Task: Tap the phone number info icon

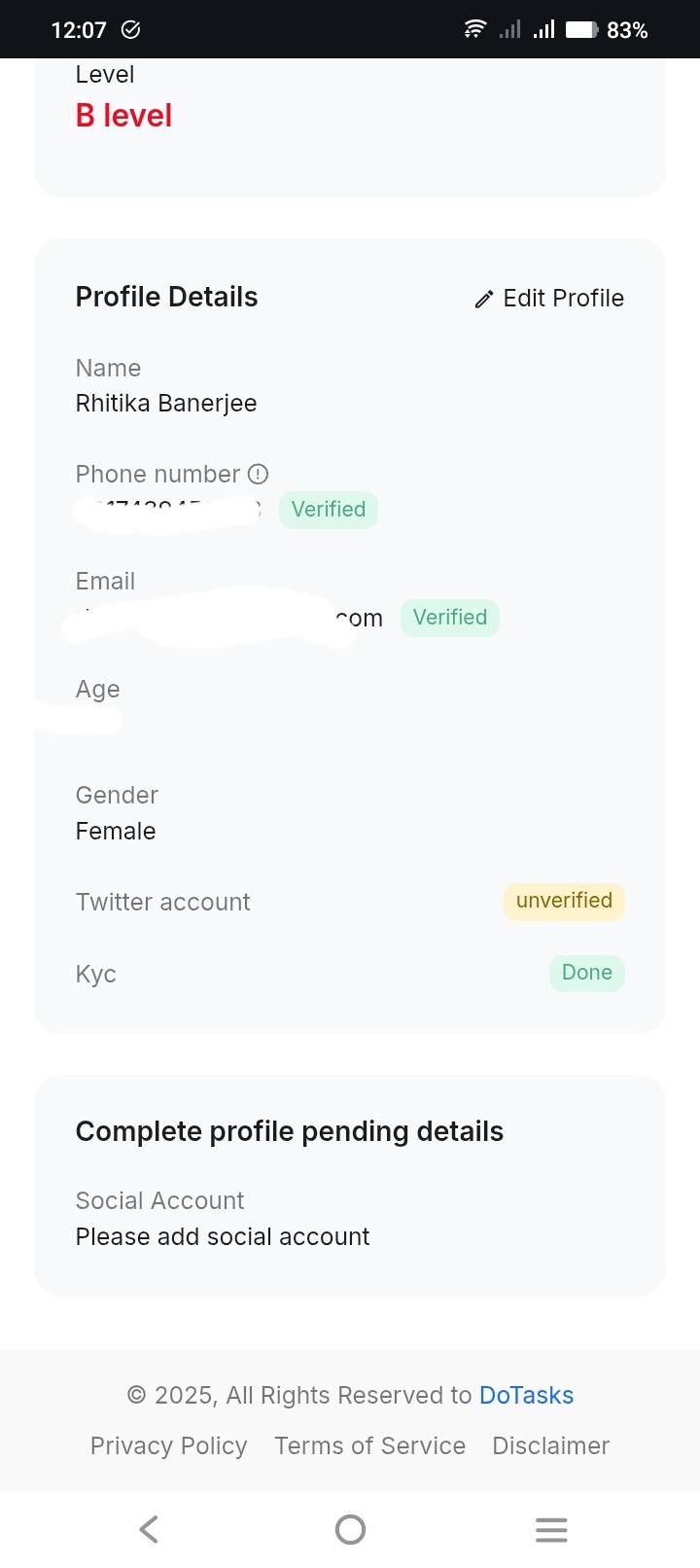Action: pos(258,475)
